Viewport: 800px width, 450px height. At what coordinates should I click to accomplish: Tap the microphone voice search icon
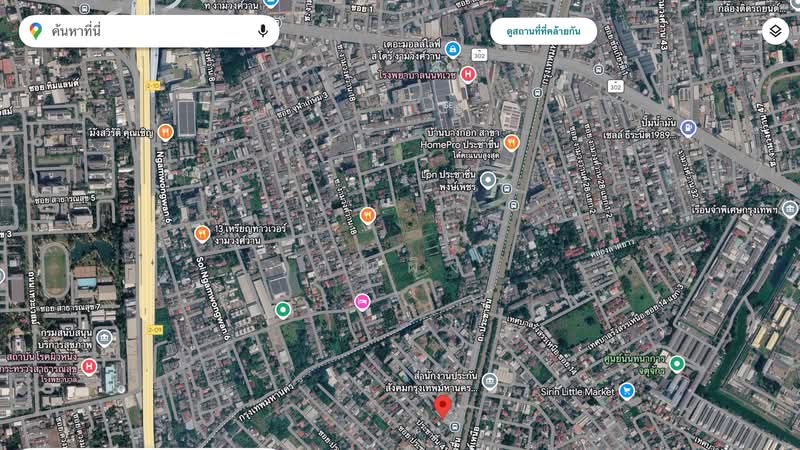click(x=263, y=31)
